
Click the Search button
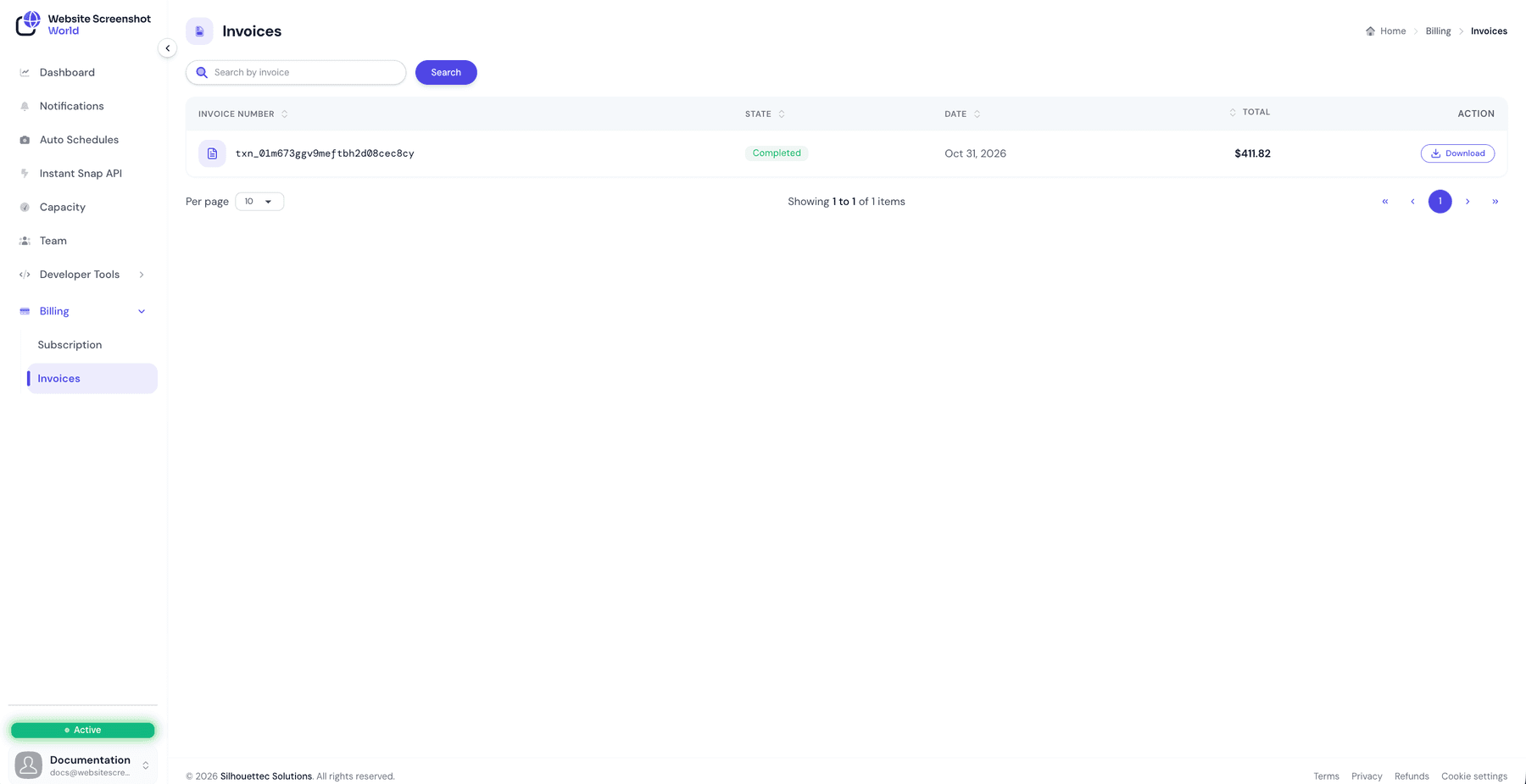[446, 72]
